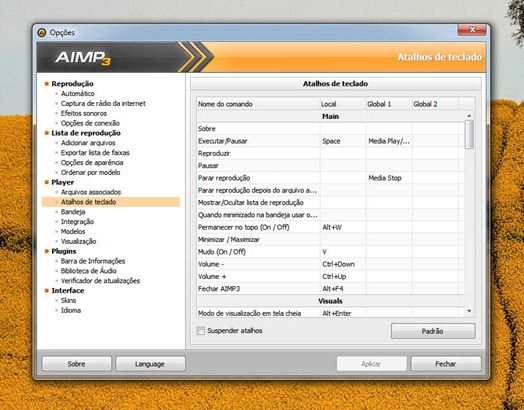Click the Ctrl+Up shortcut cell
Viewport: 524px width, 410px height.
pos(343,277)
